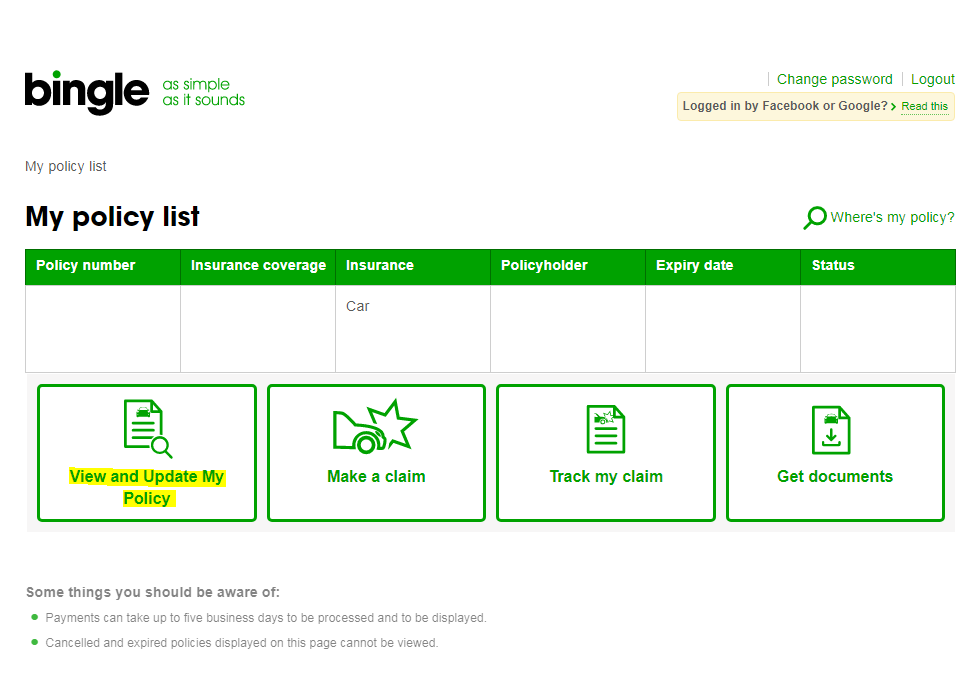Open the Read this link
This screenshot has width=973, height=690.
tap(925, 106)
